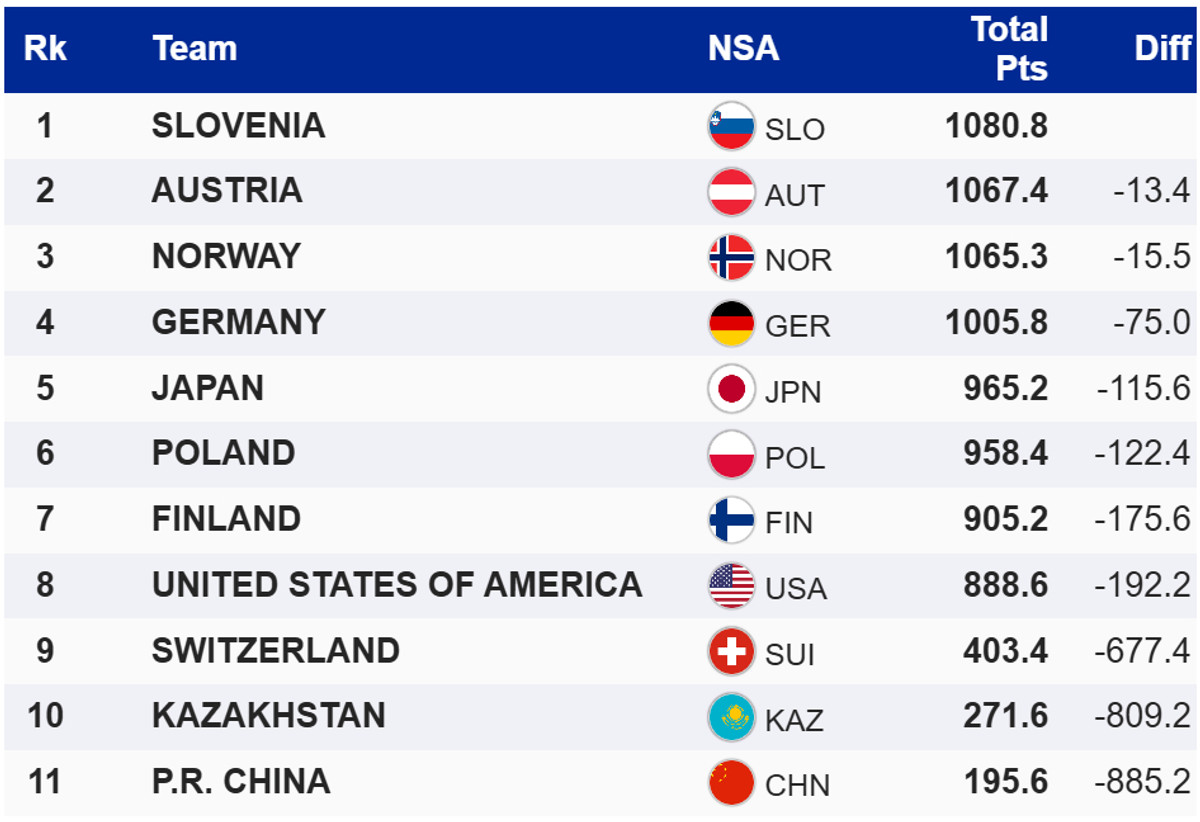Click the Slovenia flag icon
1200x822 pixels.
tap(731, 127)
